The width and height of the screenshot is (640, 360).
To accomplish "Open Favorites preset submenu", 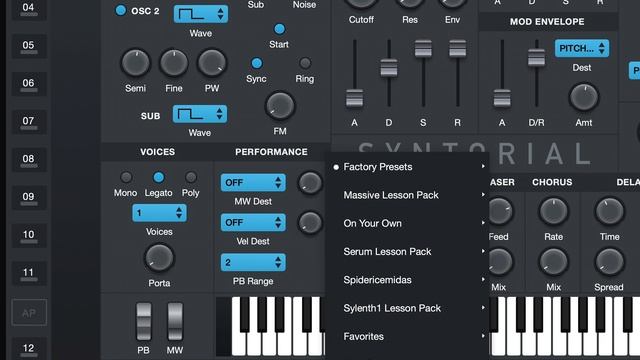I will (407, 336).
